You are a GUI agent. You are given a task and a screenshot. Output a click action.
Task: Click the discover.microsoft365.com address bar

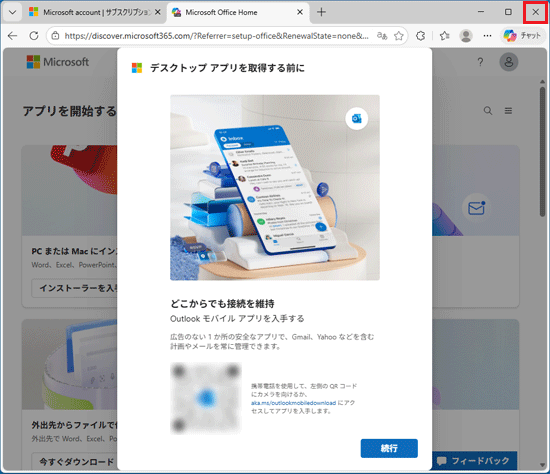tap(216, 35)
